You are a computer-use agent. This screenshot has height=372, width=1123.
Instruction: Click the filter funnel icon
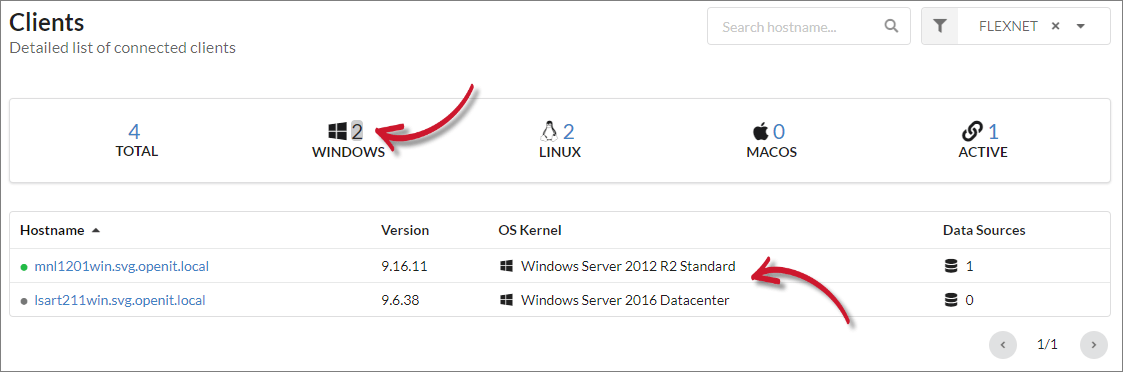(940, 27)
